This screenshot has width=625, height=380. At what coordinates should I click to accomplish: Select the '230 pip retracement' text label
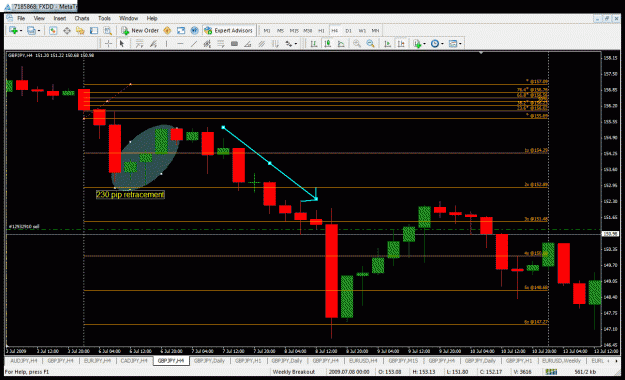130,195
